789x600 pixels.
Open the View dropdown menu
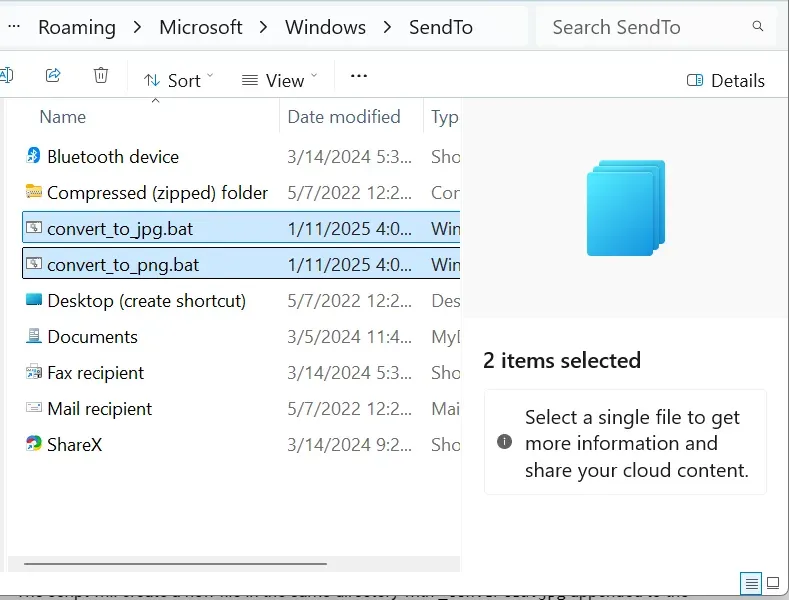279,81
